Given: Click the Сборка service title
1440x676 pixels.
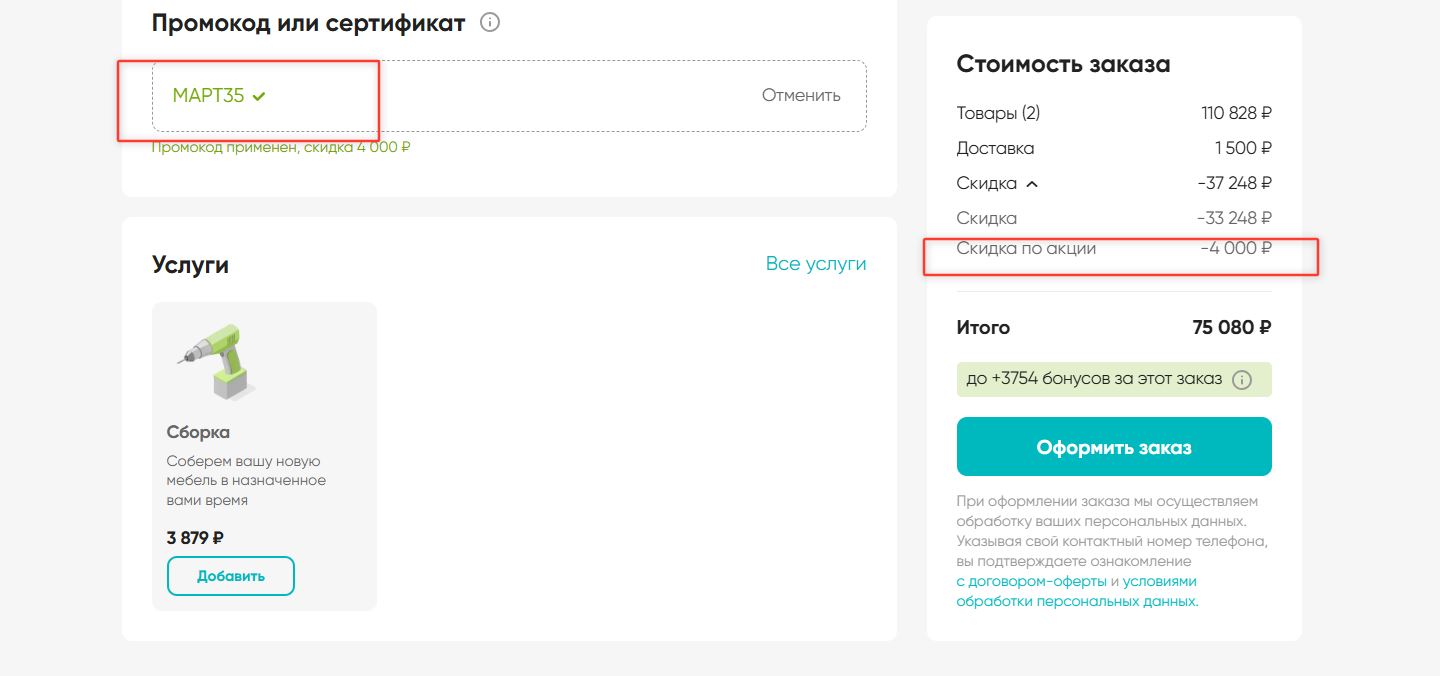Looking at the screenshot, I should 198,432.
